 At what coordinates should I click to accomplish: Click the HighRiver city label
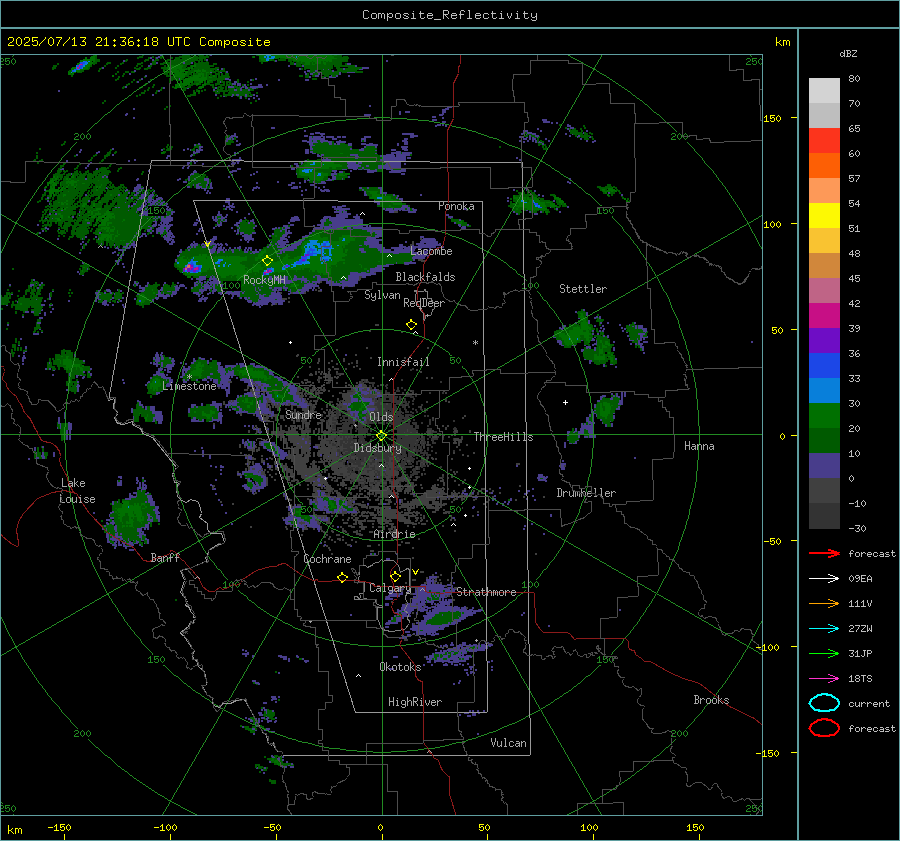coord(415,702)
